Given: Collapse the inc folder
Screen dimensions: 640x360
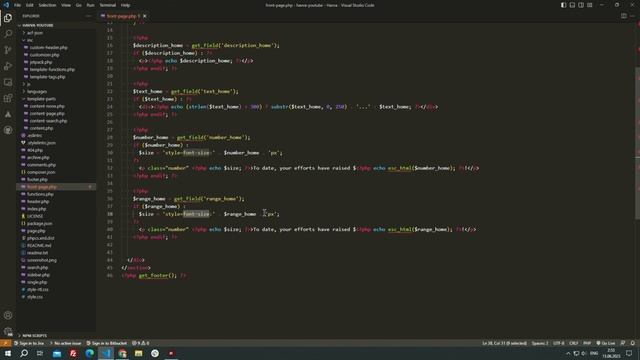Looking at the screenshot, I should (30, 40).
